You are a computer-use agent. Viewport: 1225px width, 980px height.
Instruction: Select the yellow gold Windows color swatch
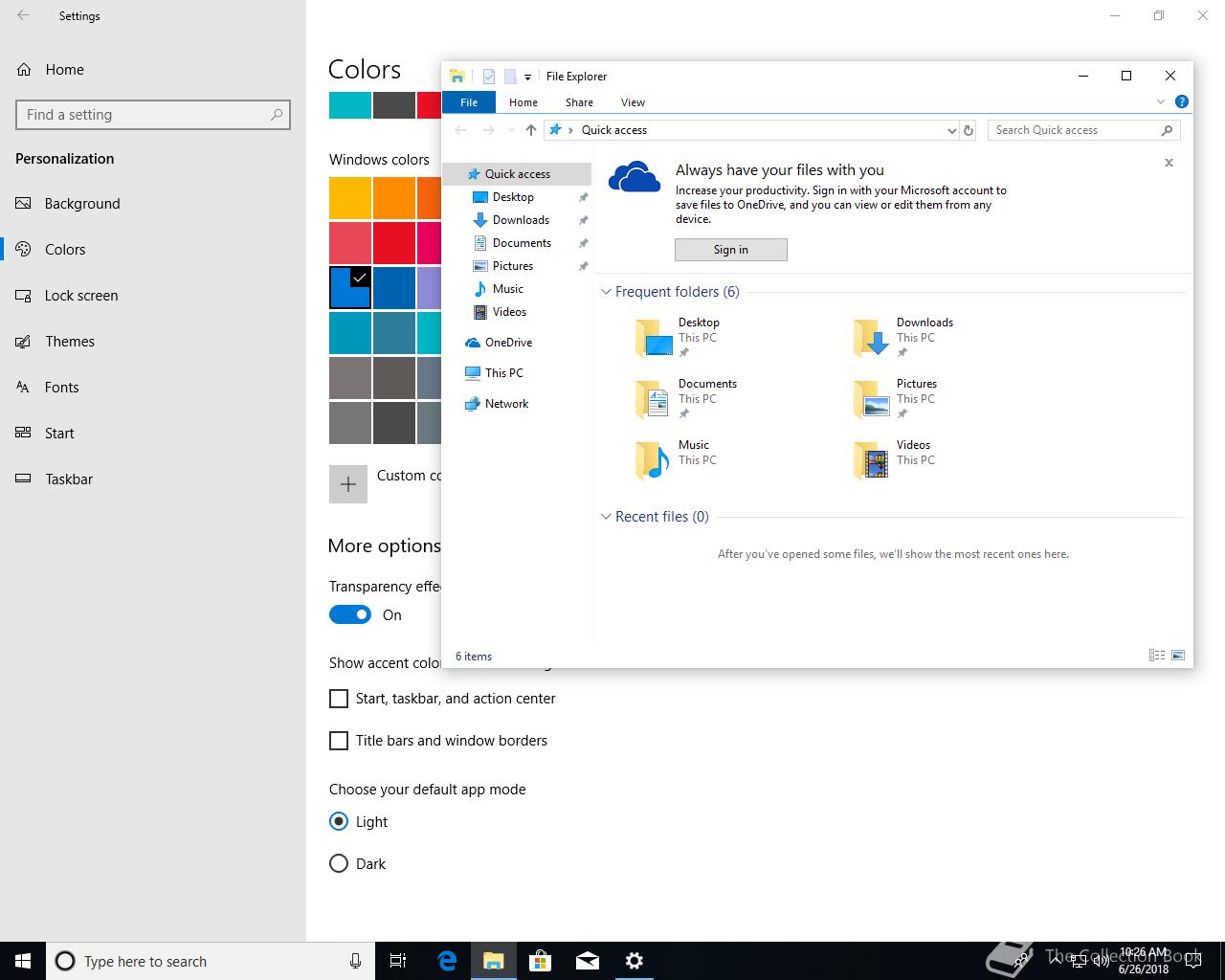coord(350,198)
